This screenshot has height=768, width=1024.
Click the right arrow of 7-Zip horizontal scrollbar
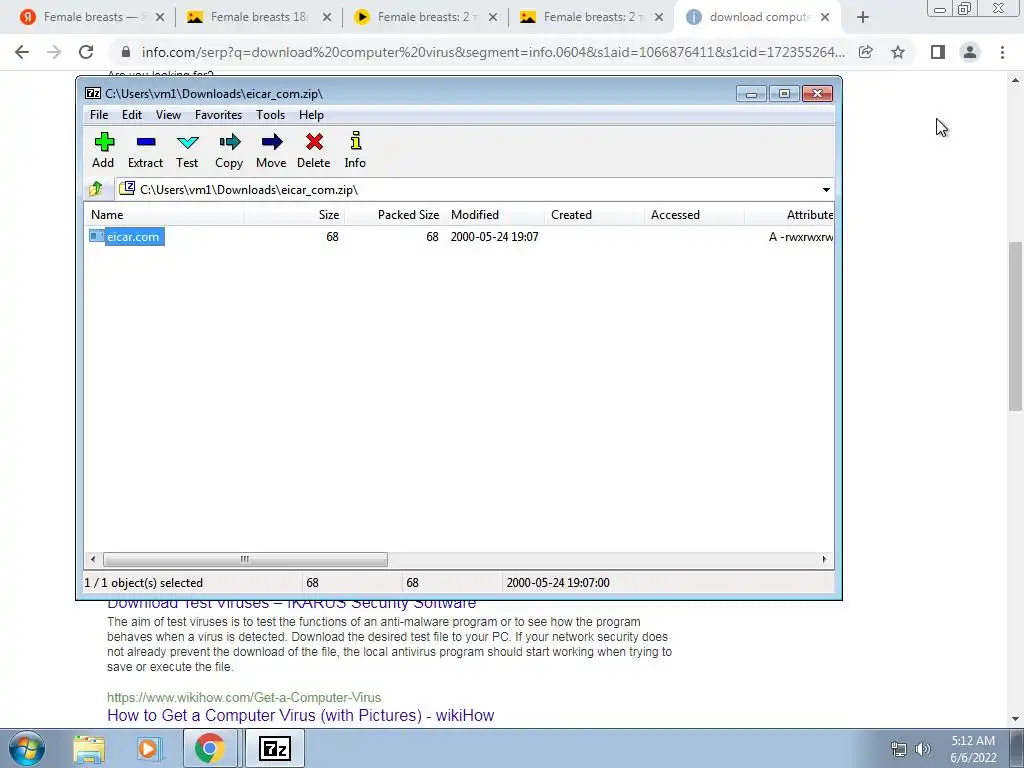coord(824,560)
